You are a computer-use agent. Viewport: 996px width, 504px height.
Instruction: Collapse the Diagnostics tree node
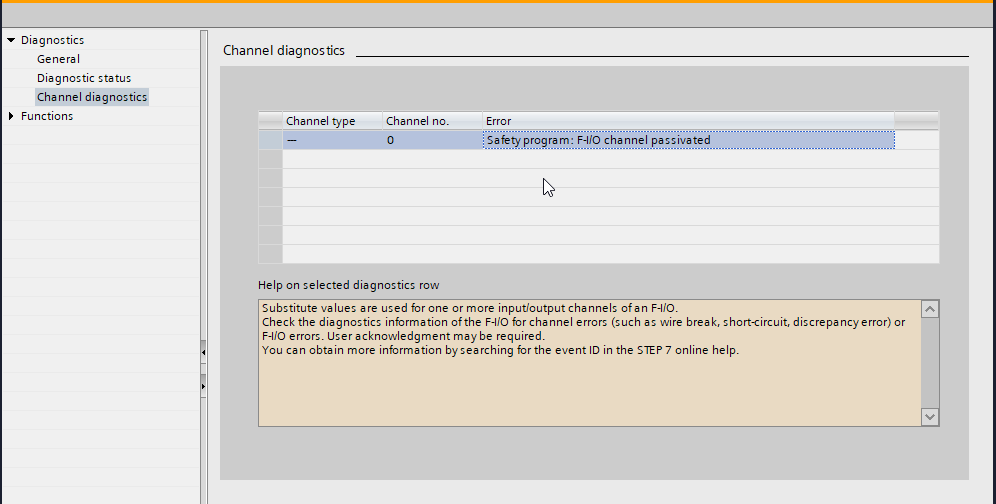11,40
